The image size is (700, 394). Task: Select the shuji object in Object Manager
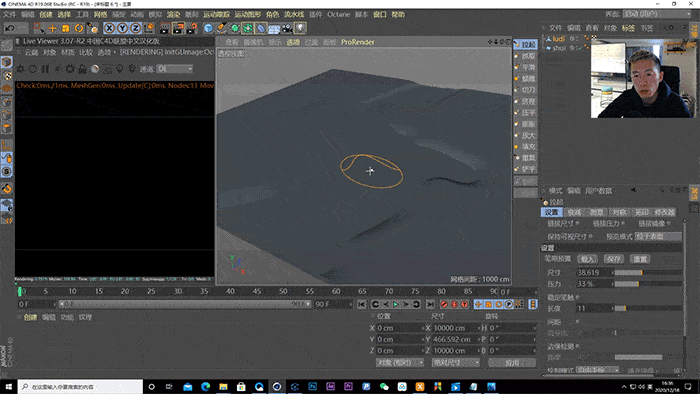pyautogui.click(x=559, y=47)
